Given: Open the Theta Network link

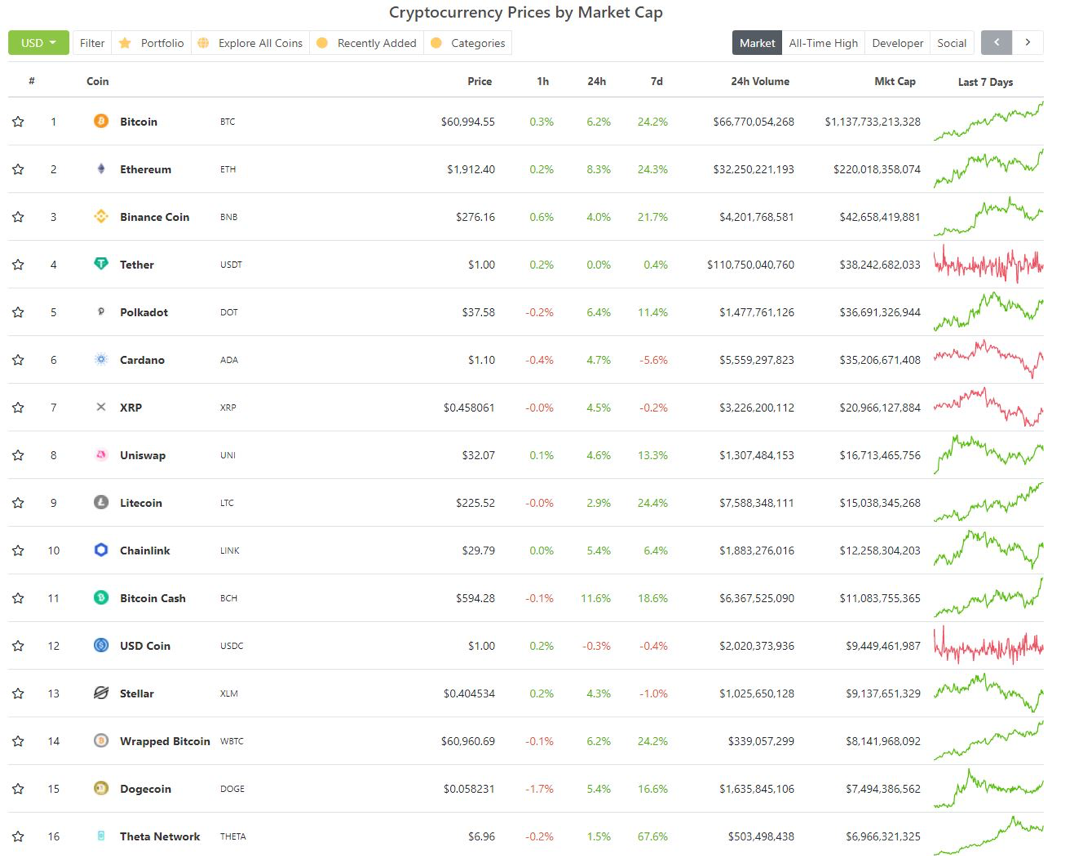Looking at the screenshot, I should coord(160,836).
